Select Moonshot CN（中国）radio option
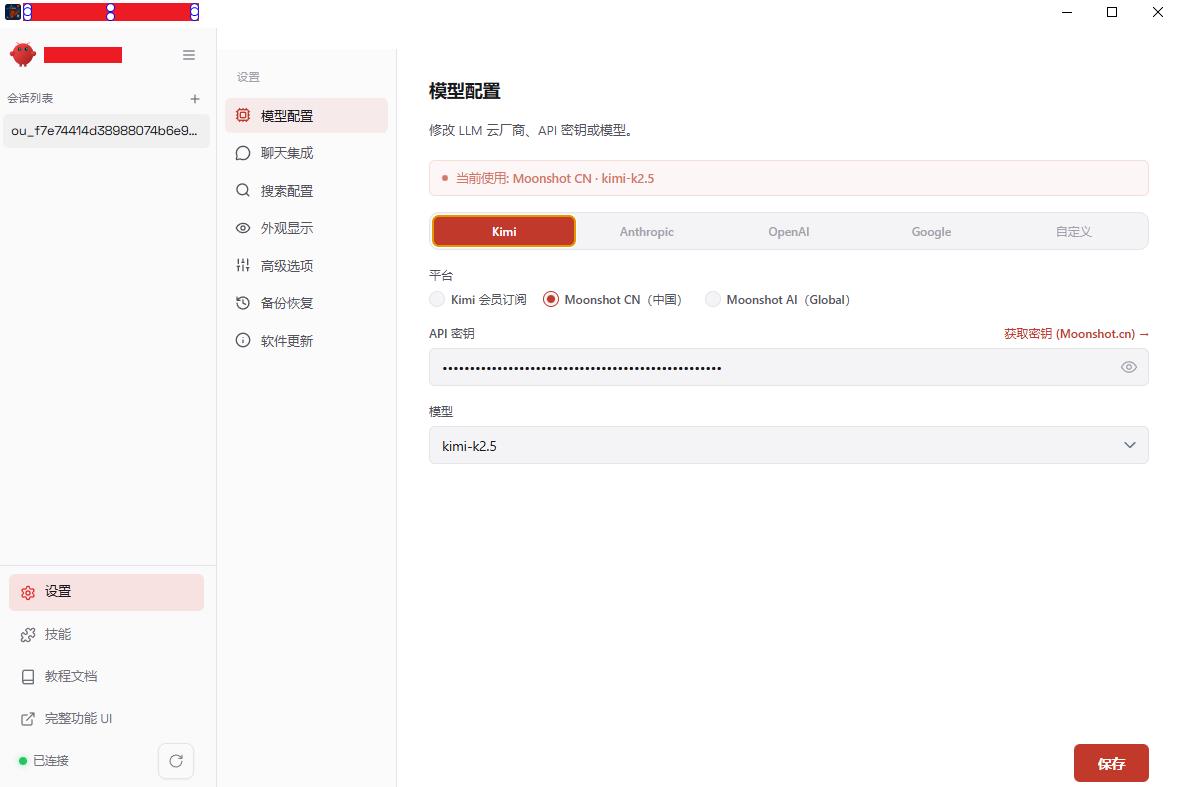This screenshot has width=1179, height=787. click(x=551, y=299)
